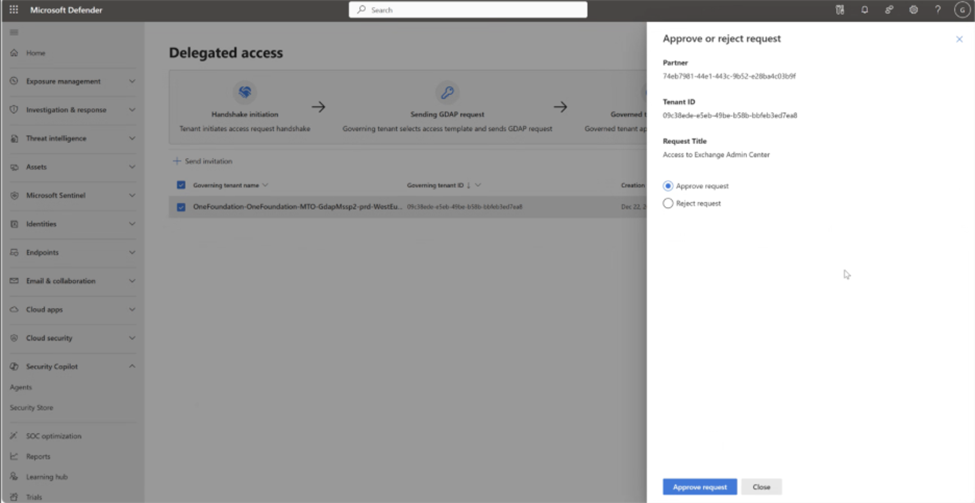The image size is (975, 503).
Task: Open Security Store menu item
Action: click(31, 408)
